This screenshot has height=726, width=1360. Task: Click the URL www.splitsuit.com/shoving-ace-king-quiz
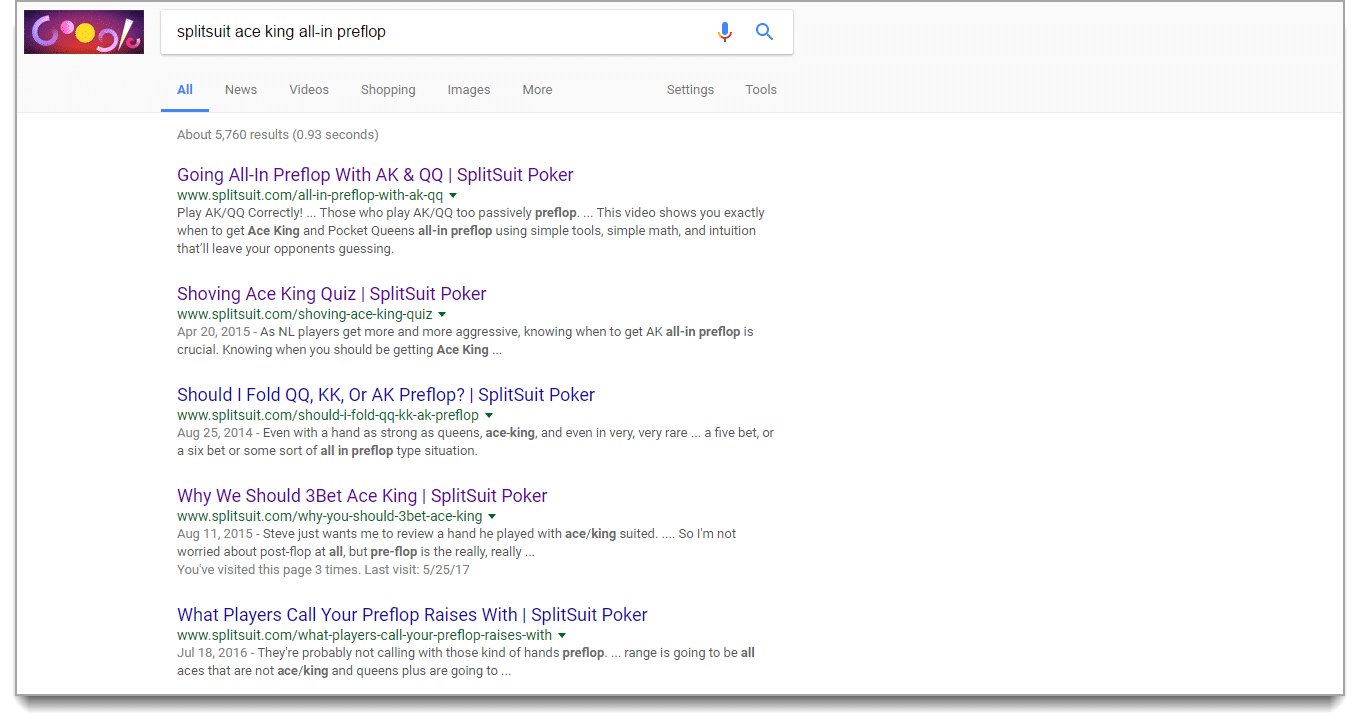click(x=305, y=314)
